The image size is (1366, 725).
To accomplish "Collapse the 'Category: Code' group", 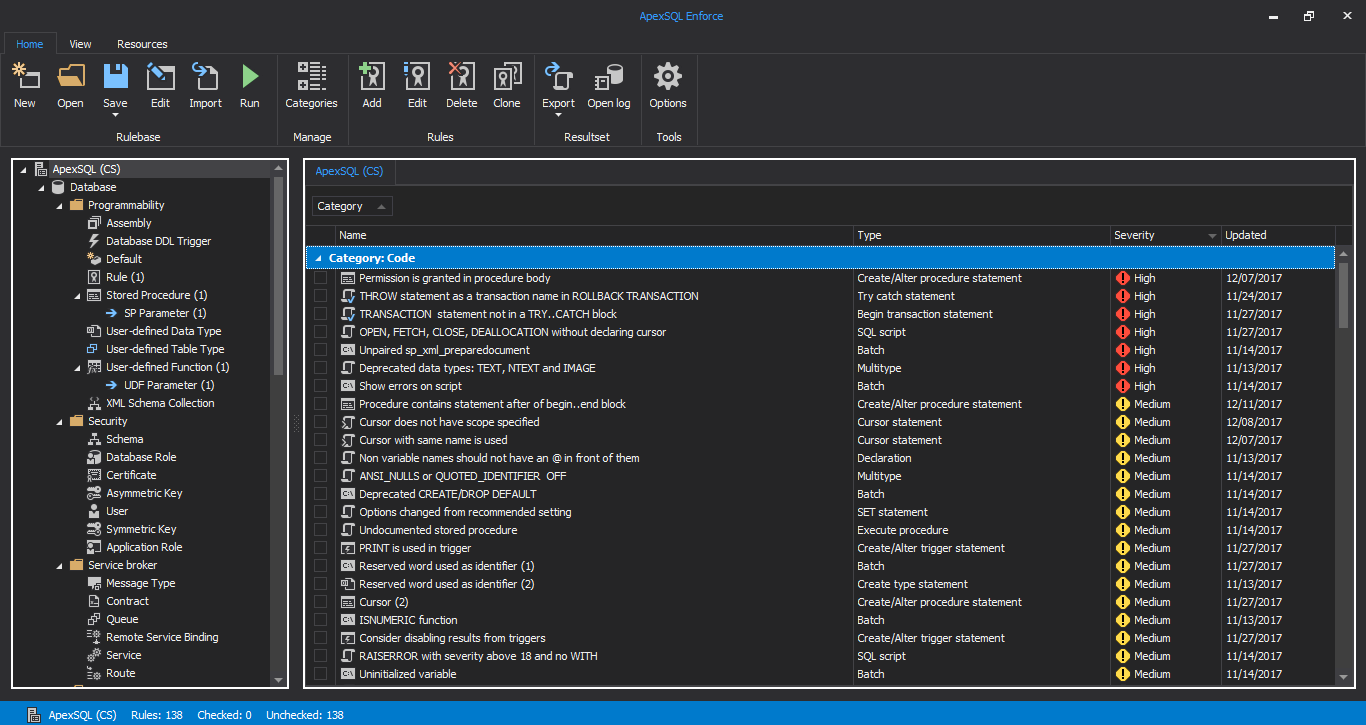I will click(318, 258).
